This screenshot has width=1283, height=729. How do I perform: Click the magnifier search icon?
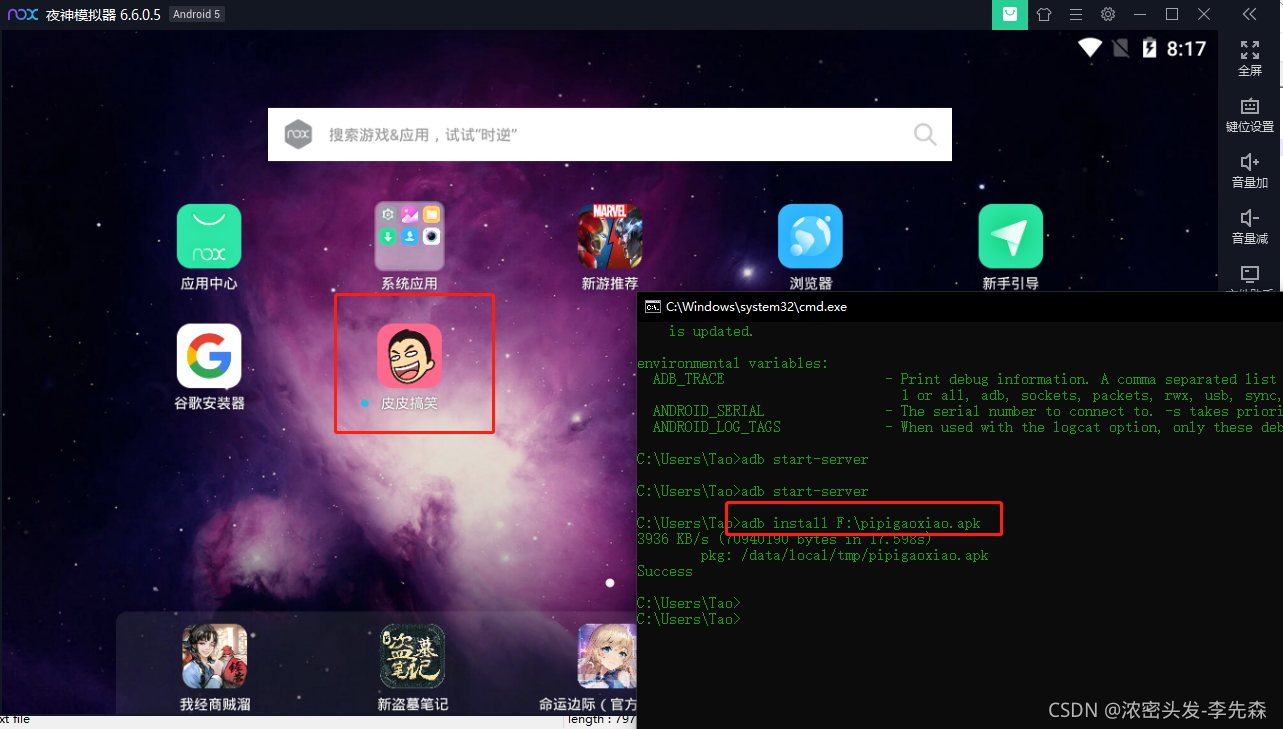click(925, 134)
